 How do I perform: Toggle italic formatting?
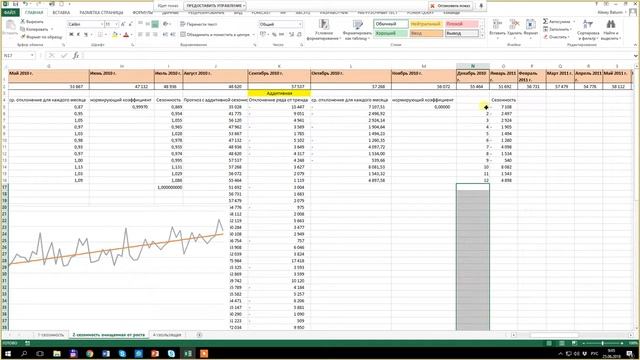click(x=78, y=35)
